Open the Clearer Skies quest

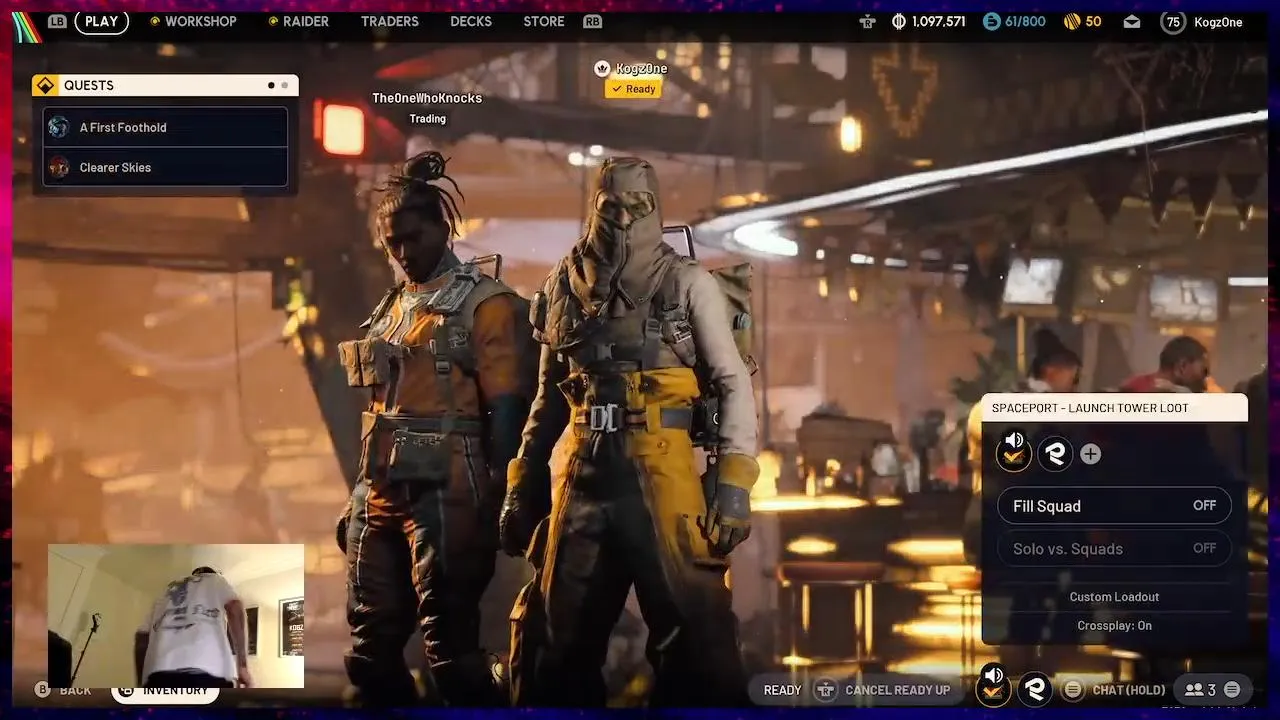click(165, 167)
